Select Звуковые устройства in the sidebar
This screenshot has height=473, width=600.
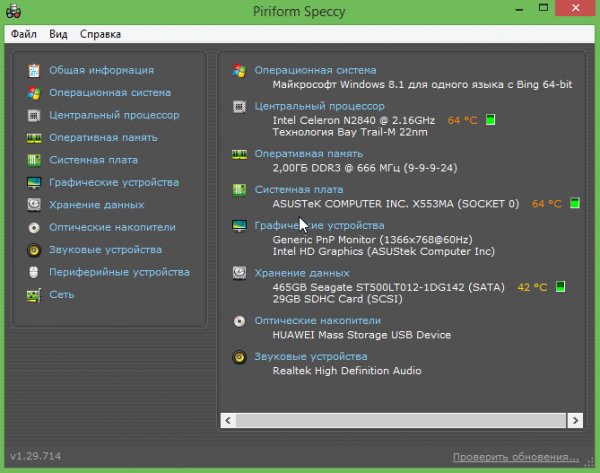[x=105, y=250]
